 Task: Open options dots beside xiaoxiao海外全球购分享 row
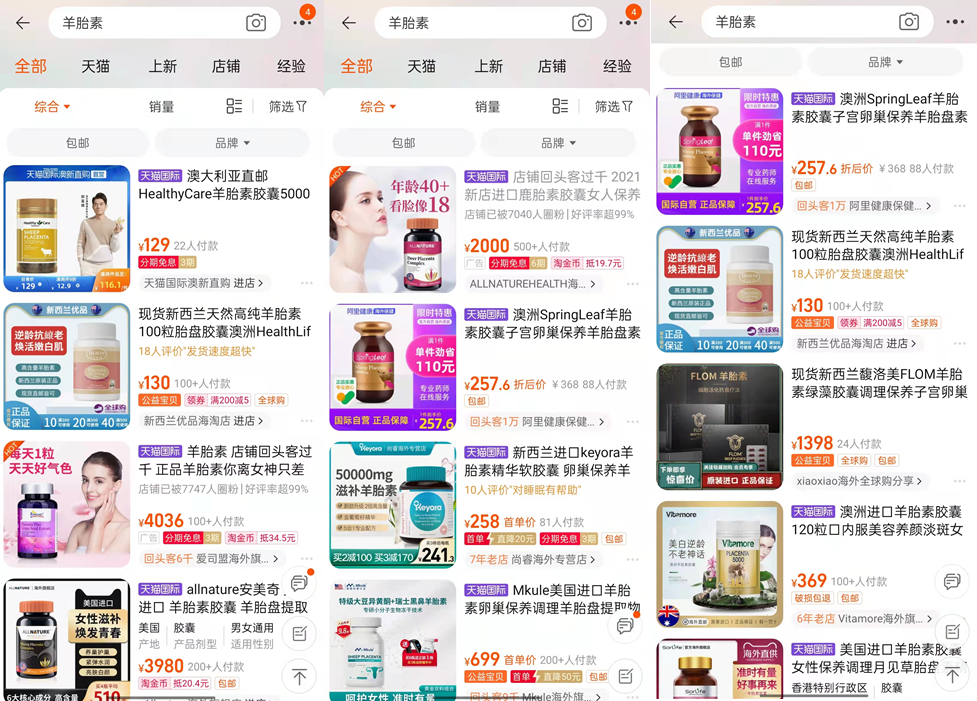960,481
